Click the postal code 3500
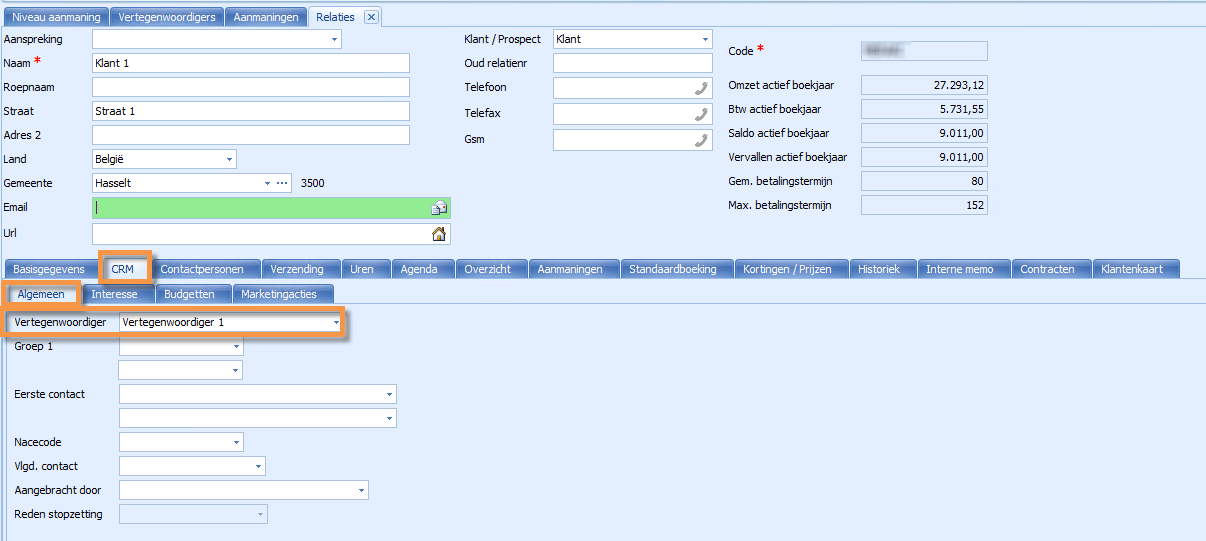Viewport: 1206px width, 541px height. [312, 183]
